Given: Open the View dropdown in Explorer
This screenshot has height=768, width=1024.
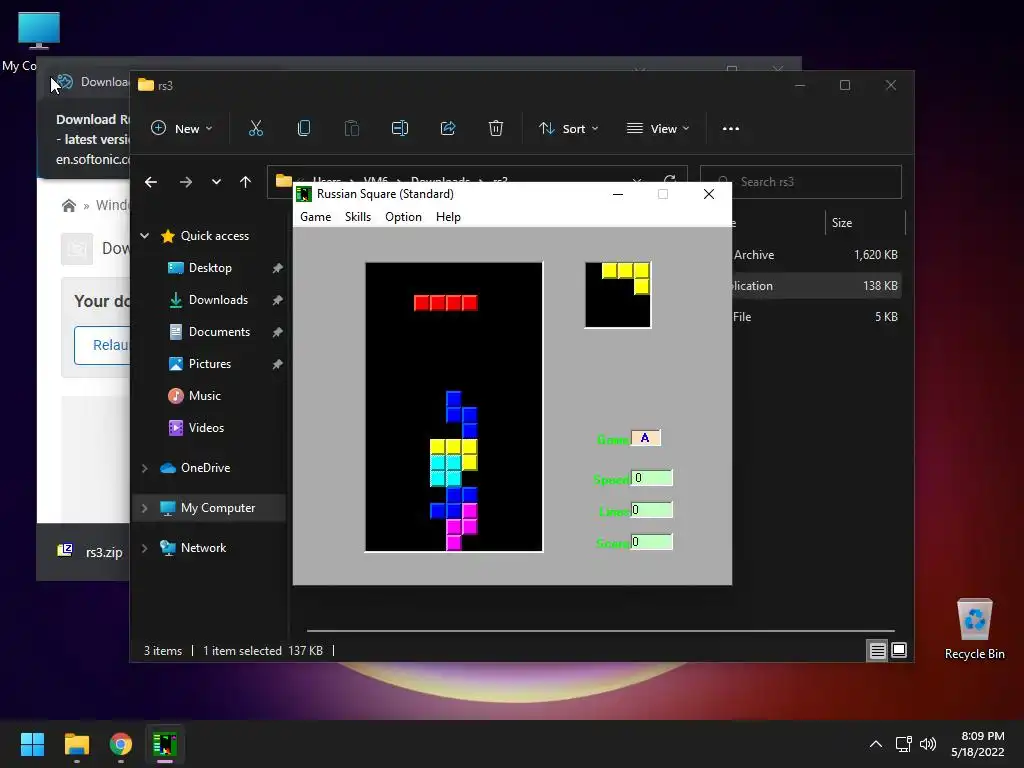Looking at the screenshot, I should click(x=658, y=129).
